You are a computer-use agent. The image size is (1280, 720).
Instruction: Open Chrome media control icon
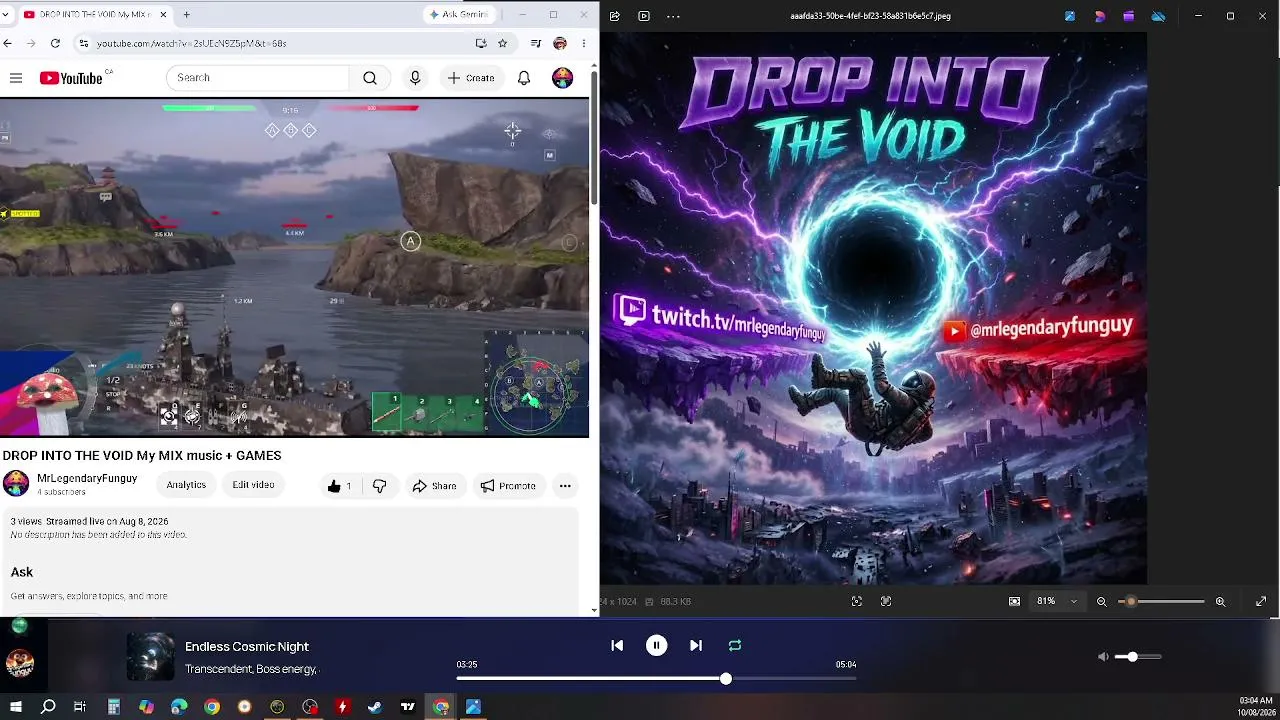pyautogui.click(x=536, y=44)
